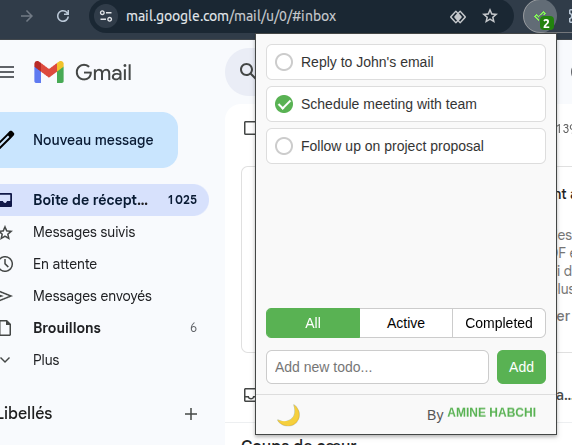Screen dimensions: 572x445
Task: Compose with "Nouveau message" button
Action: tap(87, 140)
